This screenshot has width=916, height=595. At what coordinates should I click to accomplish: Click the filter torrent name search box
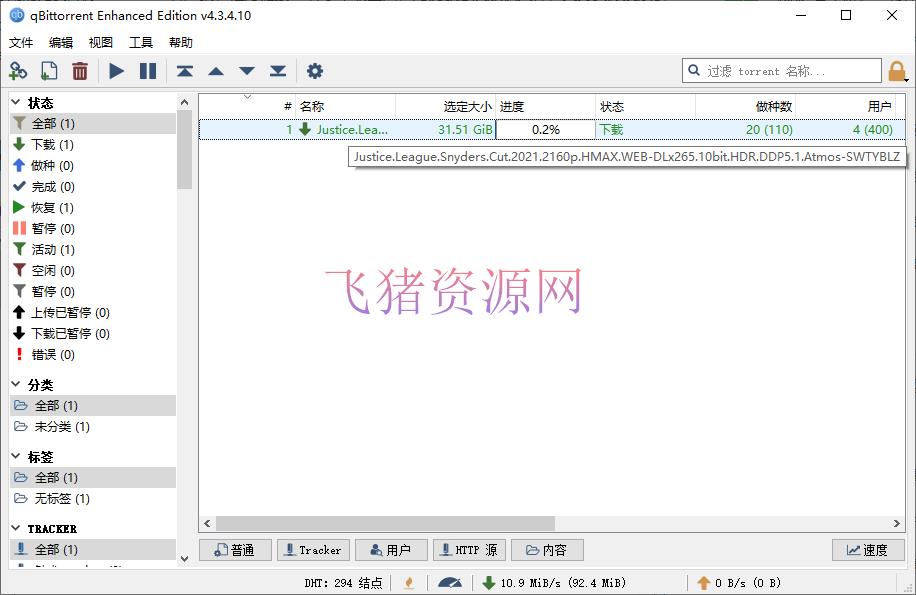782,71
